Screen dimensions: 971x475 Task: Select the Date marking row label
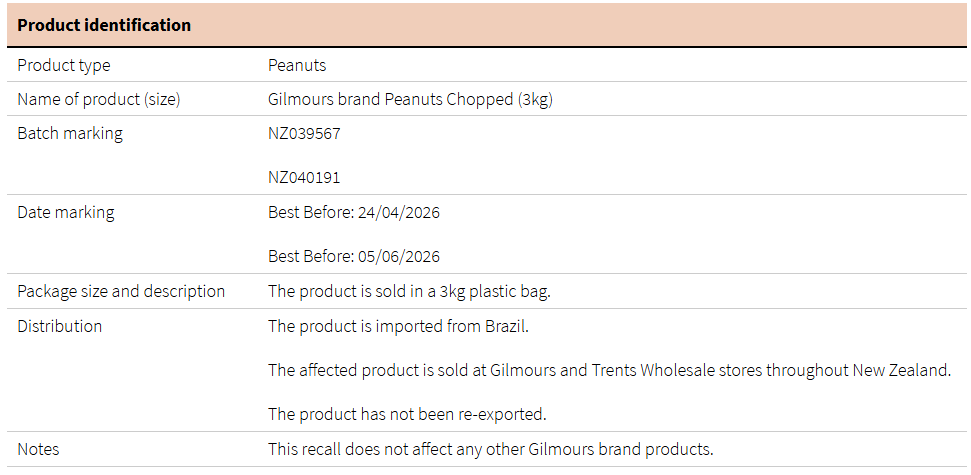click(66, 212)
